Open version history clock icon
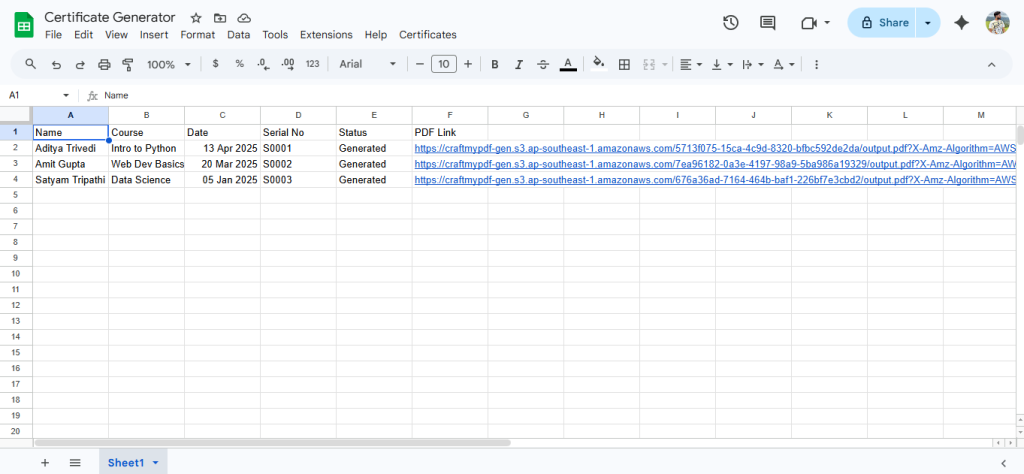The width and height of the screenshot is (1024, 474). tap(730, 23)
